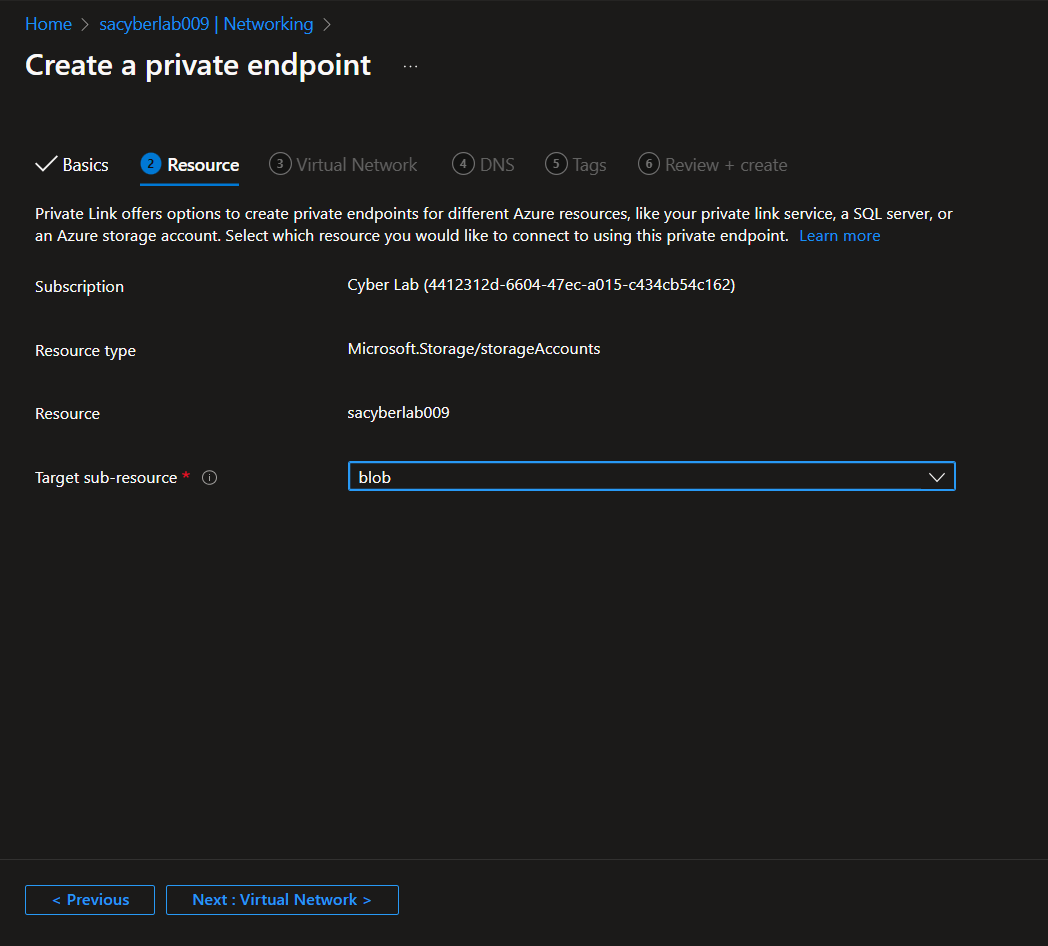This screenshot has width=1048, height=946.
Task: Go to the Basics tab
Action: point(72,164)
